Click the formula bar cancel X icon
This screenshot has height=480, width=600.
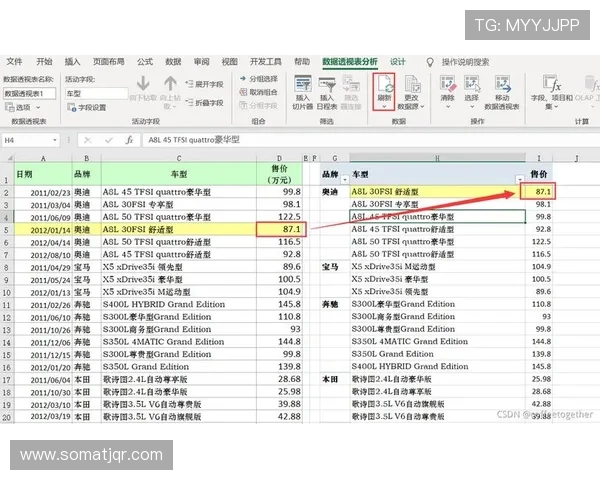[x=88, y=140]
